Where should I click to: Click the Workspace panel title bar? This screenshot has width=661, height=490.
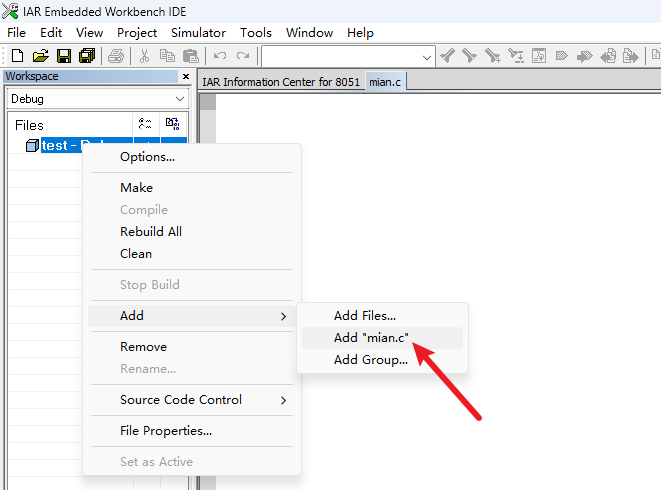click(x=91, y=76)
